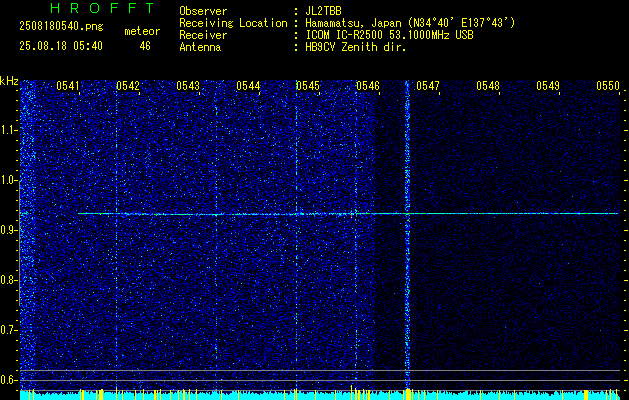The height and width of the screenshot is (400, 629).
Task: Click the 1.1 kHz axis label
Action: coord(8,130)
